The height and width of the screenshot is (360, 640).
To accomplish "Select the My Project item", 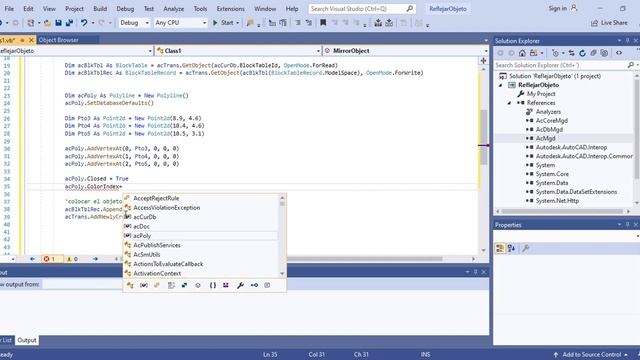I will pyautogui.click(x=541, y=94).
